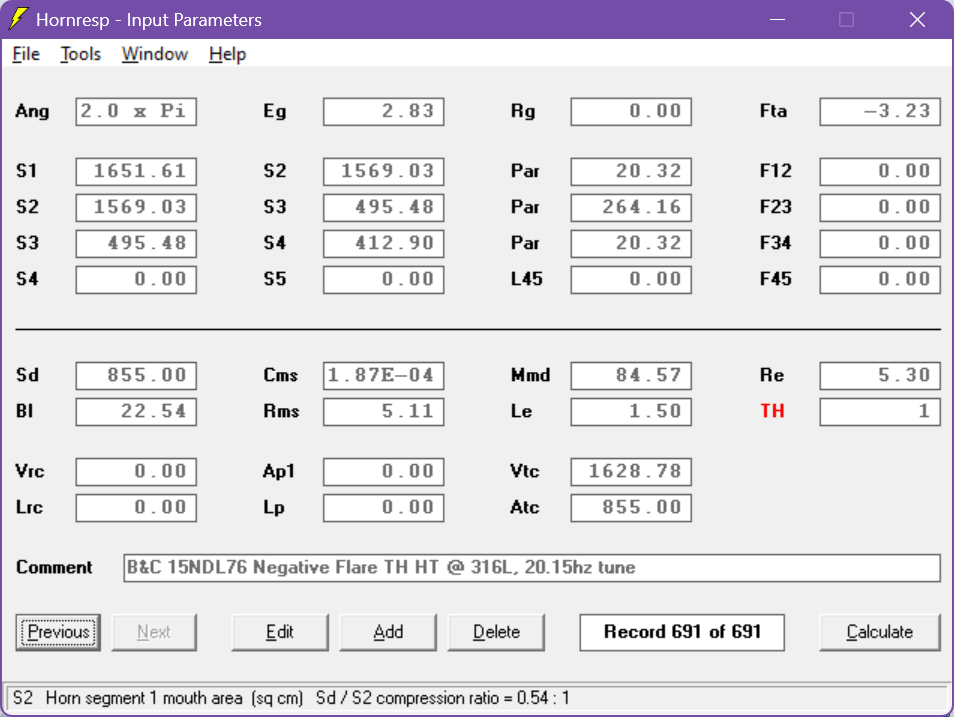Click the Ap1 input field
Viewport: 954px width, 717px height.
384,472
